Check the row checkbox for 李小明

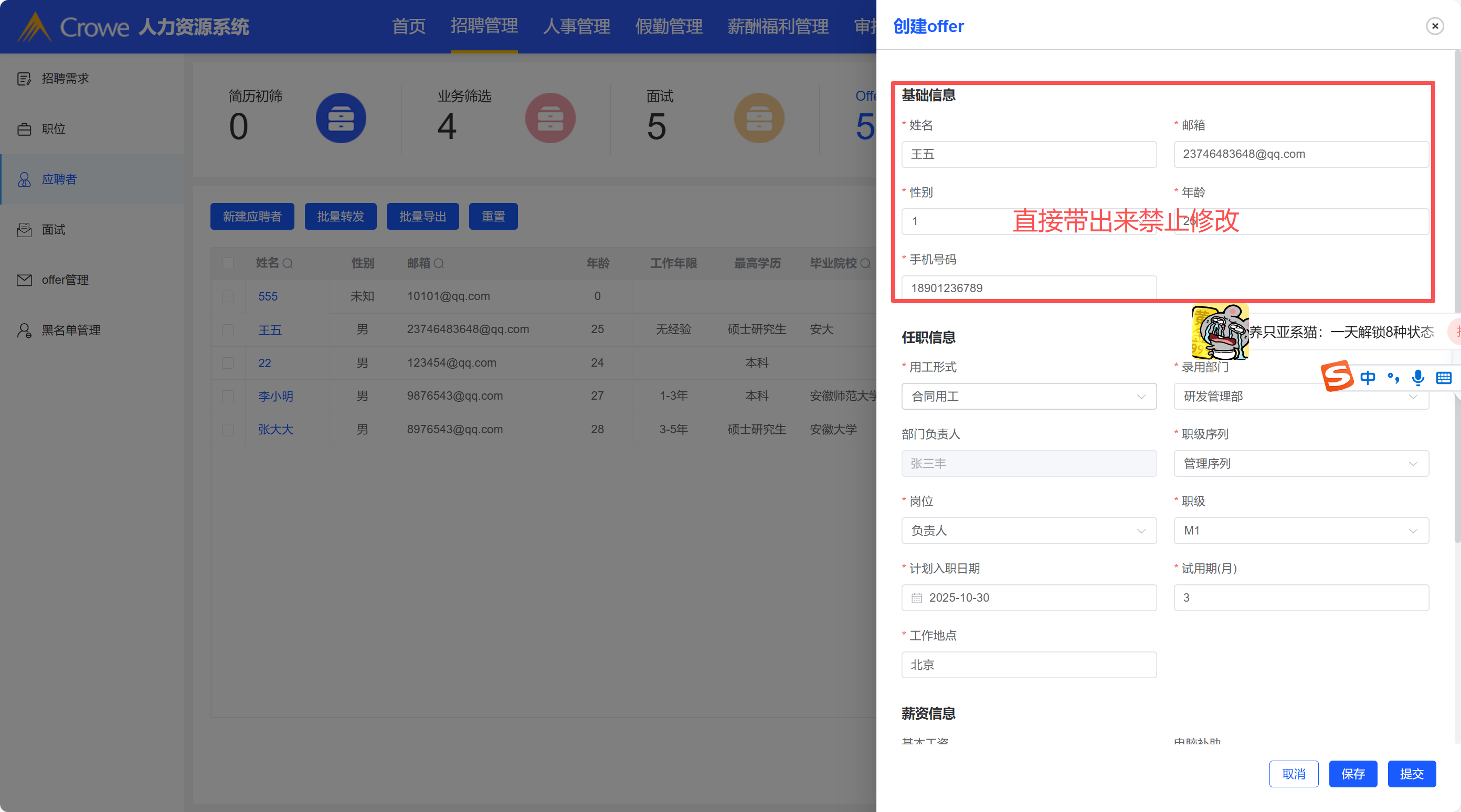tap(228, 396)
